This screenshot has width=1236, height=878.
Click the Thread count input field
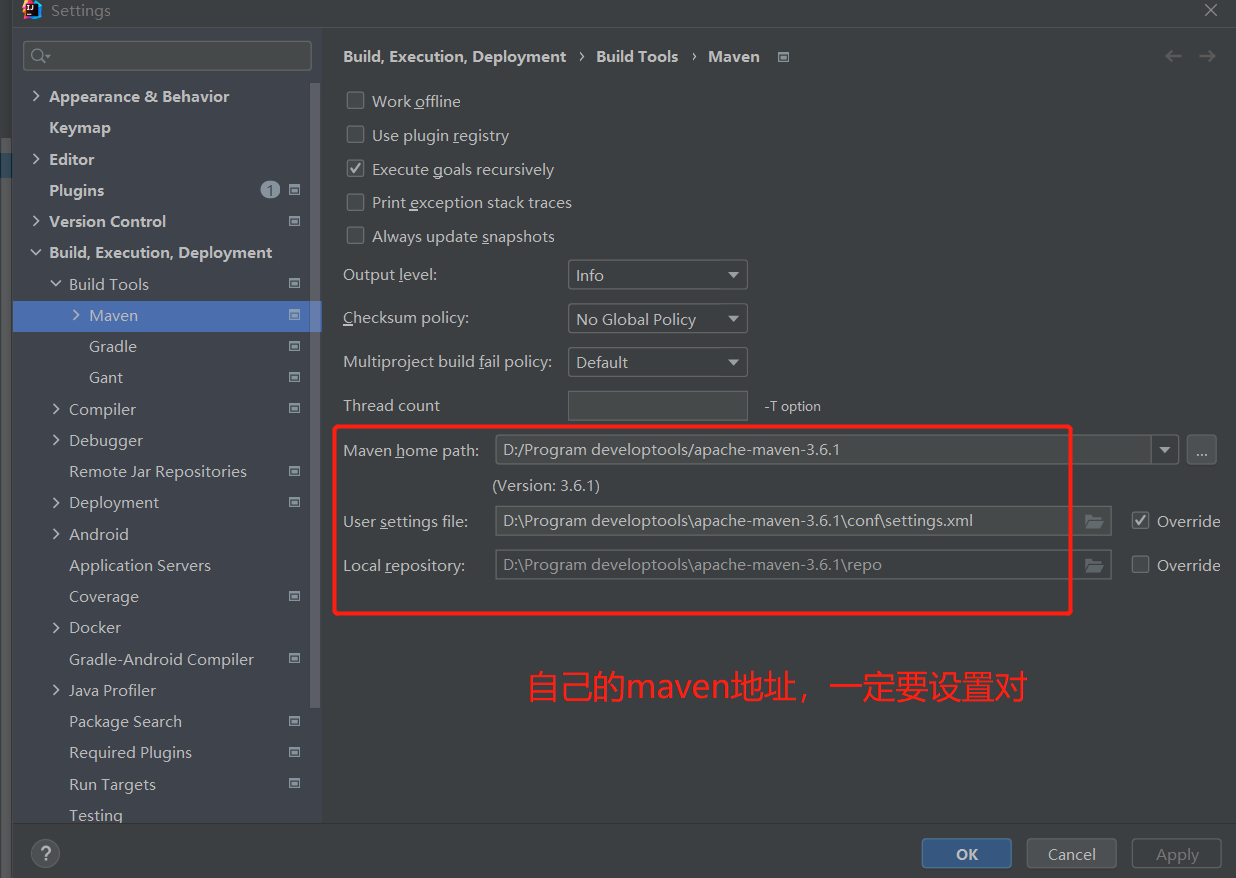[x=657, y=406]
